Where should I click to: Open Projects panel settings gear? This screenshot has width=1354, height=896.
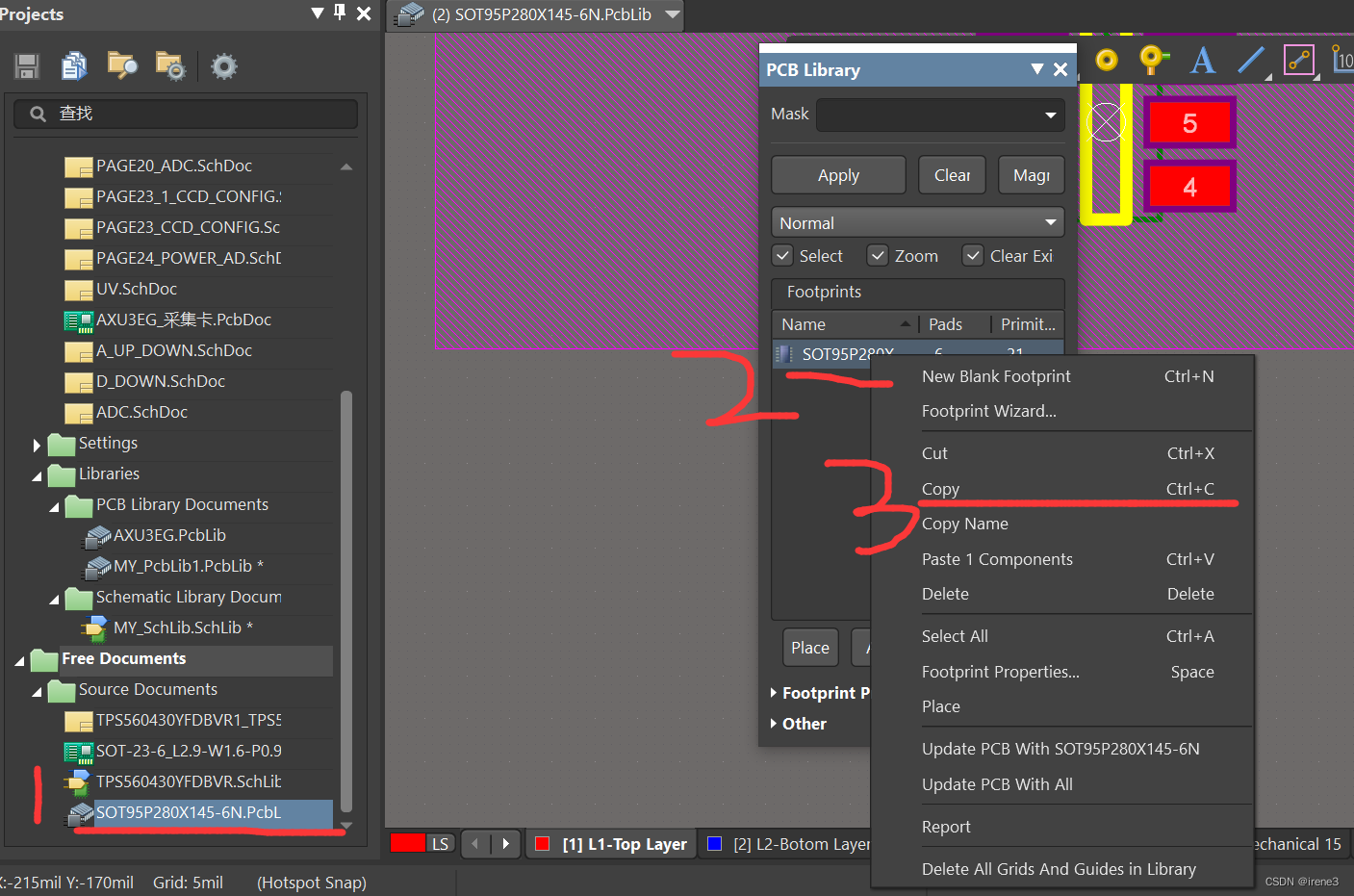pyautogui.click(x=224, y=66)
